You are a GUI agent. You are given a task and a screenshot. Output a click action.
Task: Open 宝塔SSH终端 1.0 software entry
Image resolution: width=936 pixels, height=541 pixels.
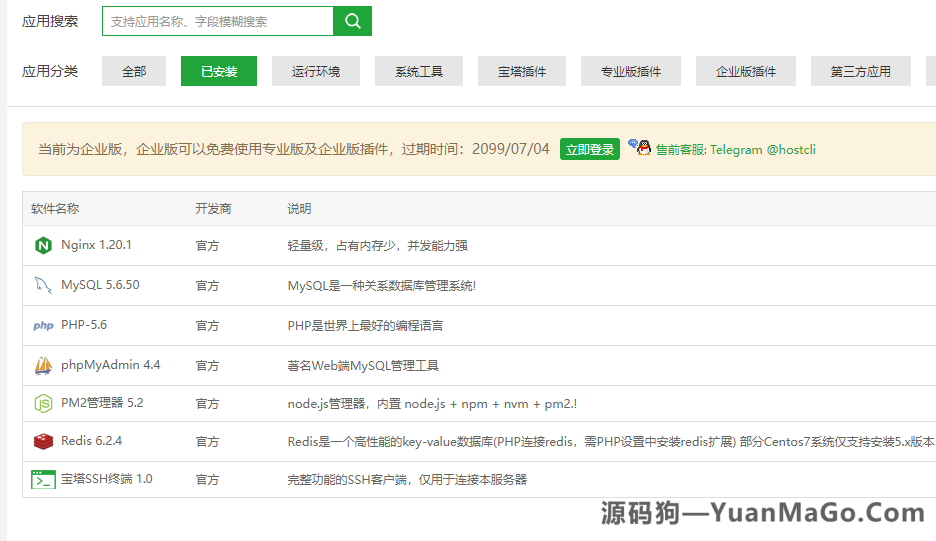pyautogui.click(x=107, y=479)
